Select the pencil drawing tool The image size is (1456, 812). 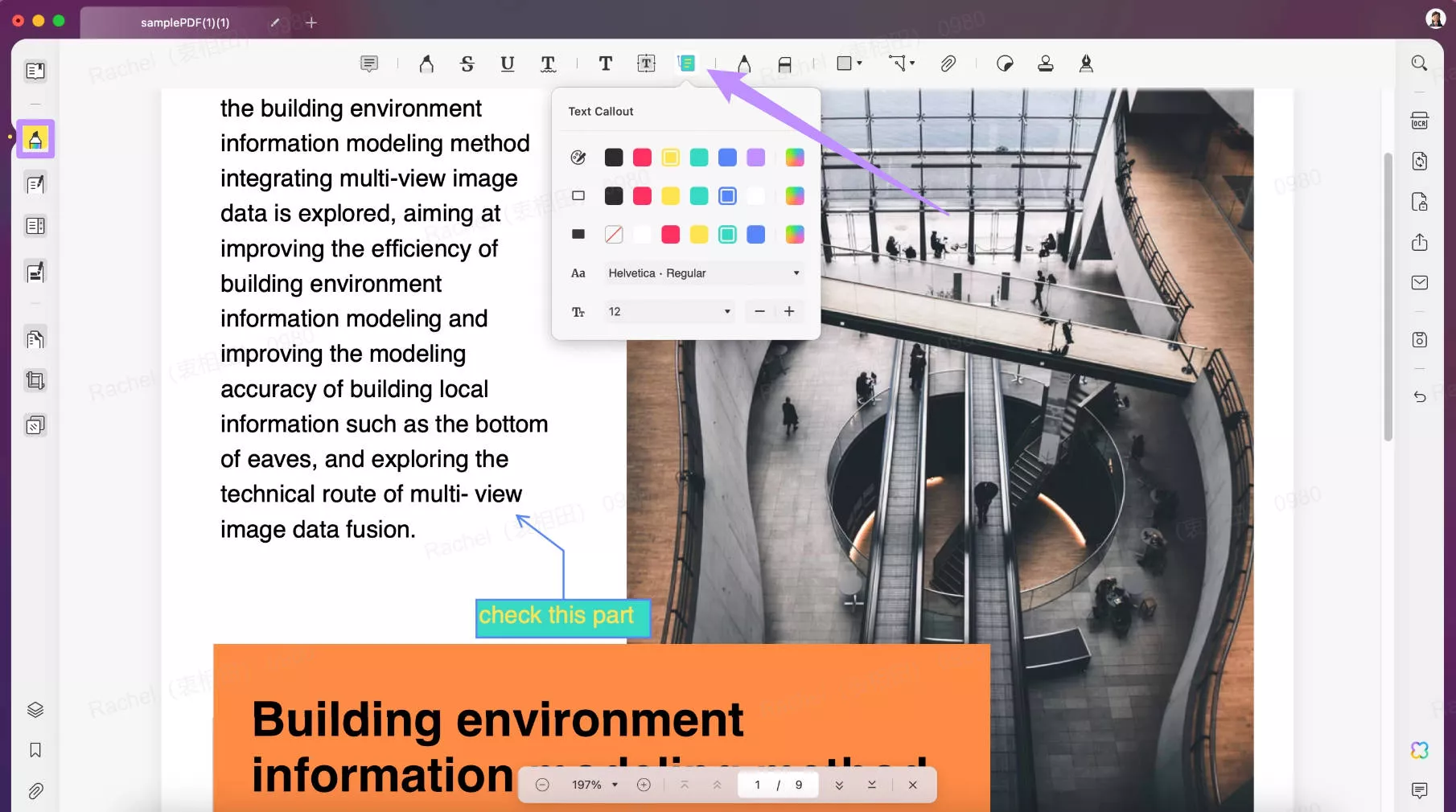[744, 64]
